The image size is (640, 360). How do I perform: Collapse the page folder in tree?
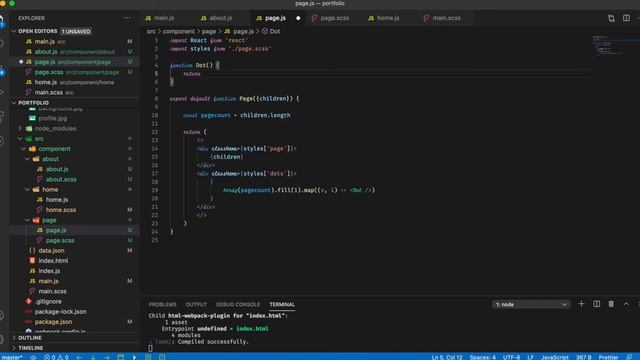[x=28, y=220]
